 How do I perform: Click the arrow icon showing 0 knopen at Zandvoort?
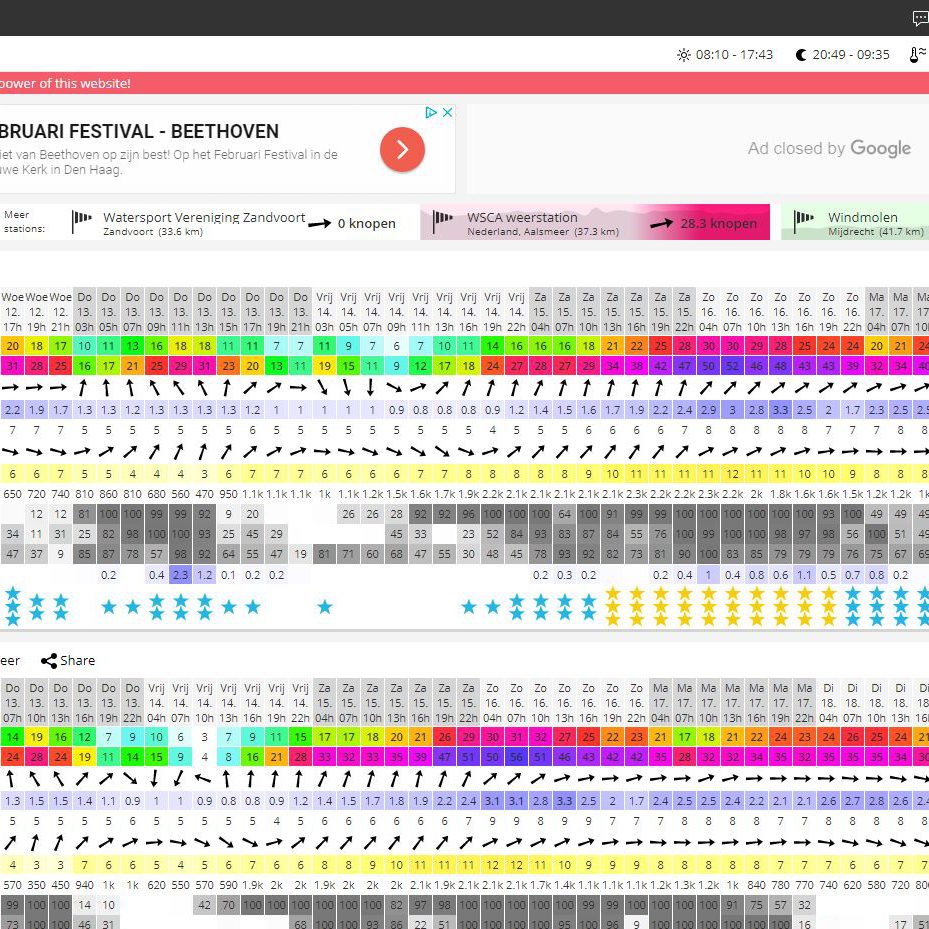320,223
